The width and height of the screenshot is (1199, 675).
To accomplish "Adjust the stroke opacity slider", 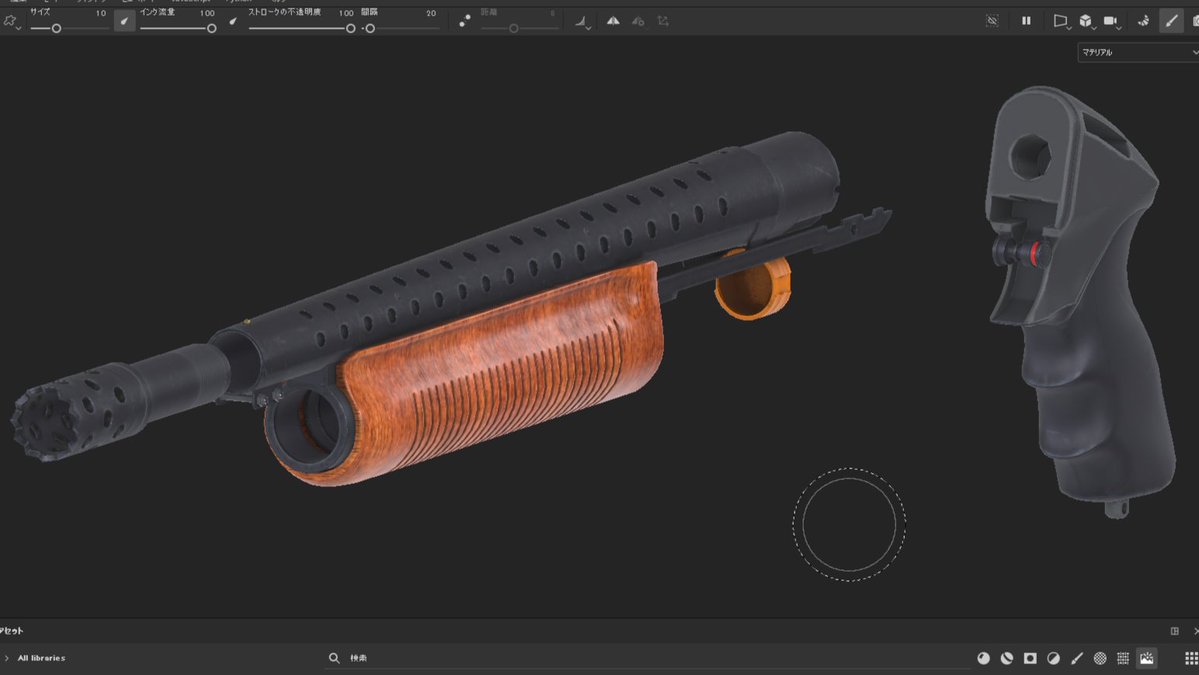I will click(302, 28).
